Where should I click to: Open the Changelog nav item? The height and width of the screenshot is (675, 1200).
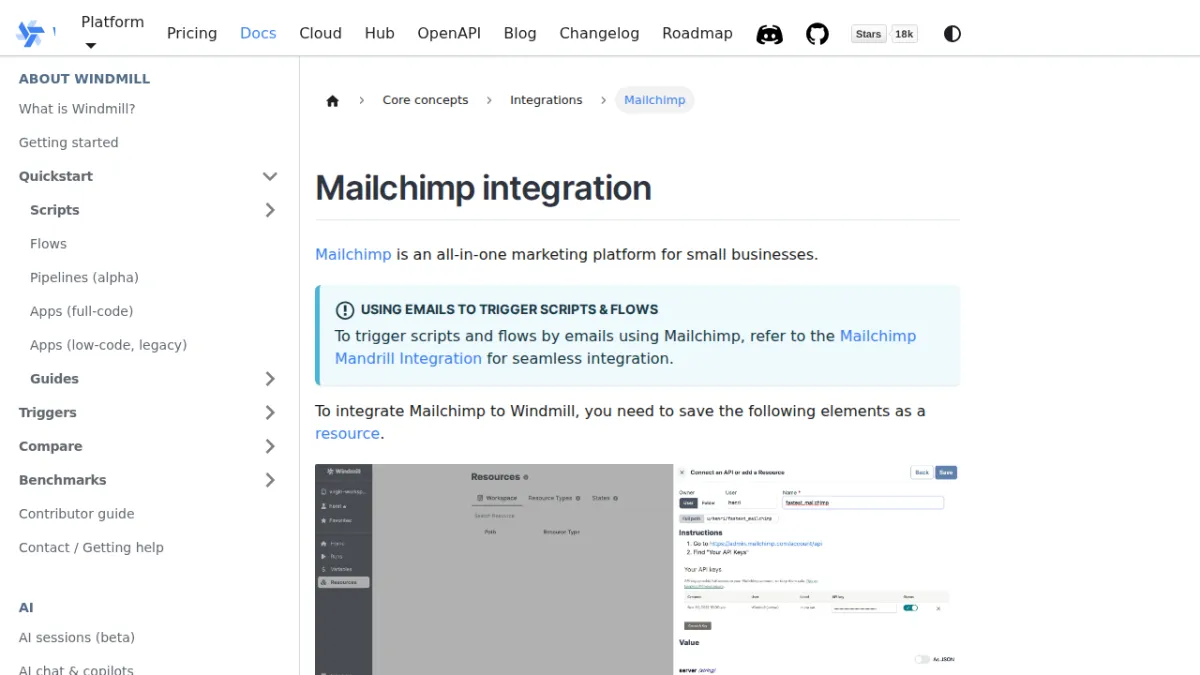click(599, 33)
